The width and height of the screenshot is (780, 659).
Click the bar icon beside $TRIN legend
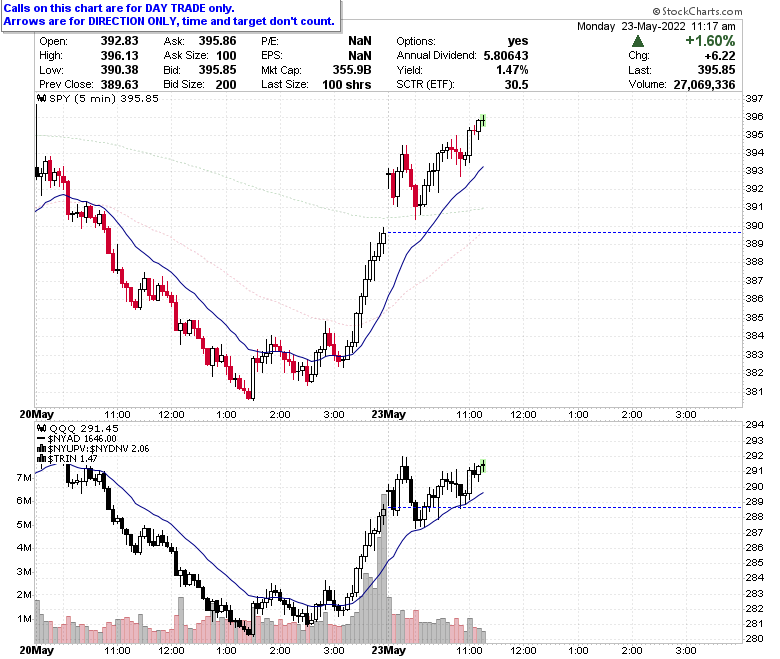point(42,459)
